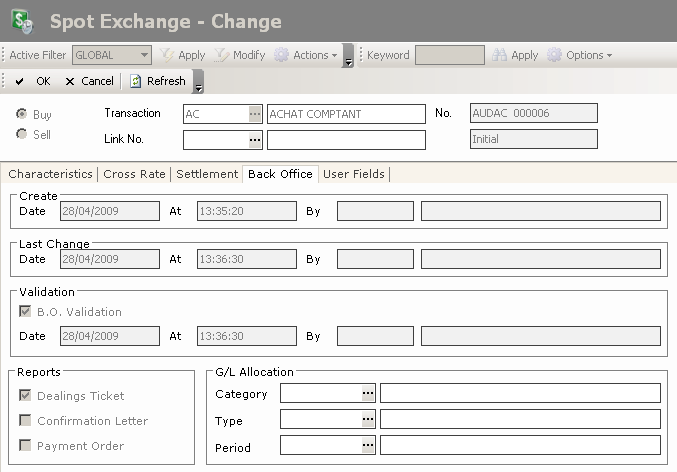
Task: Click the Spot Exchange application logo icon
Action: click(22, 21)
